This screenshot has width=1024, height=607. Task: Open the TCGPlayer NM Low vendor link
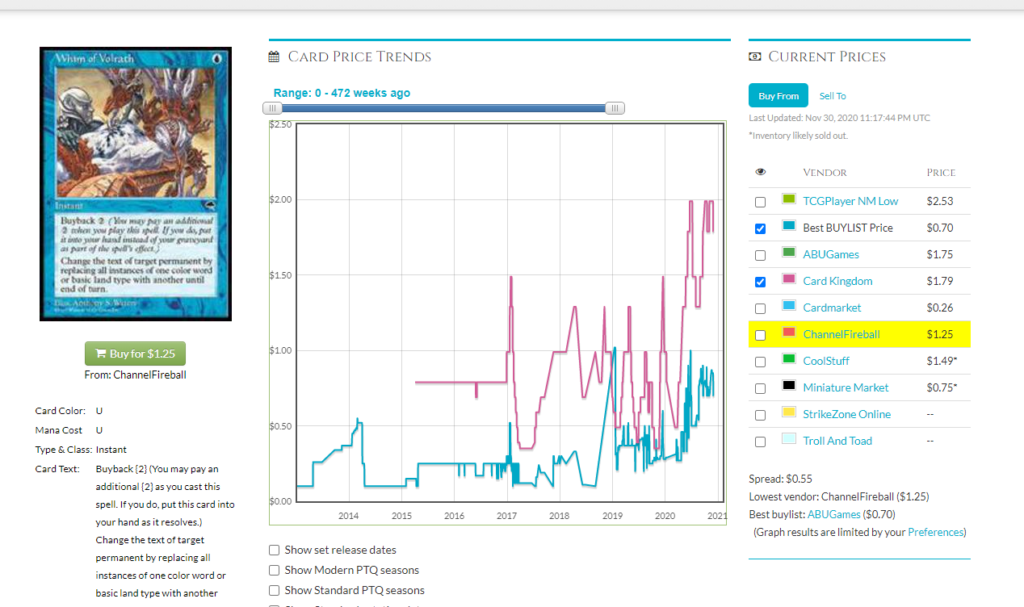pos(850,201)
